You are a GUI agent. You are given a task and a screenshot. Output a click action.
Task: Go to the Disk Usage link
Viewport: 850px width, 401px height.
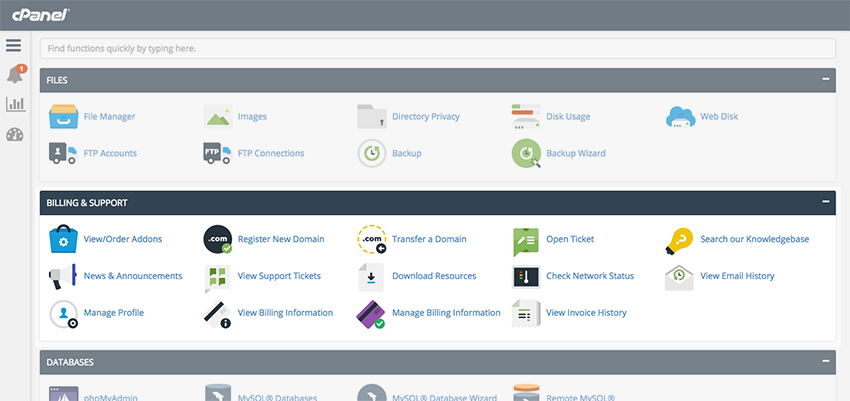(568, 117)
